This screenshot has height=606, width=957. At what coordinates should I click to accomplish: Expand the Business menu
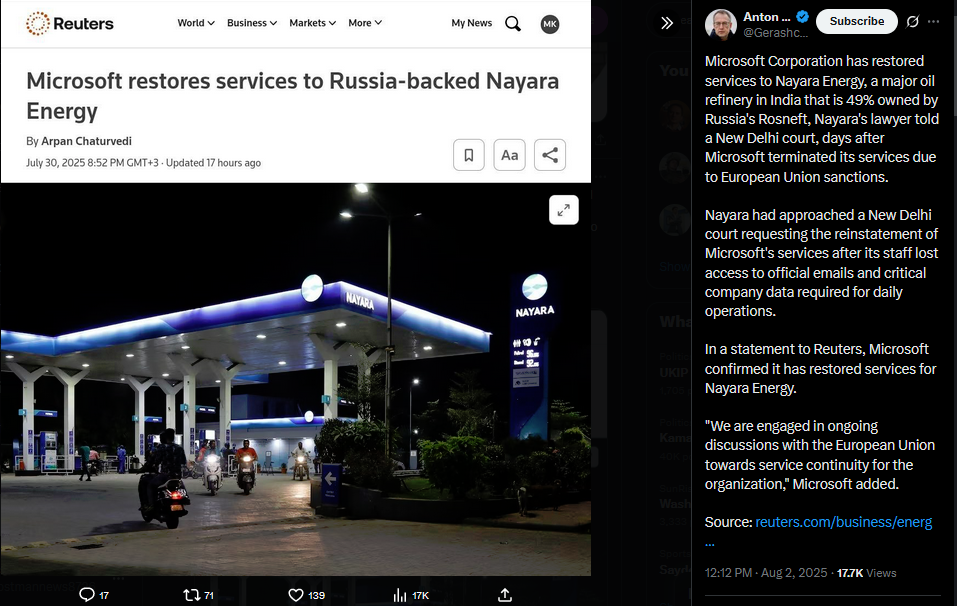252,23
